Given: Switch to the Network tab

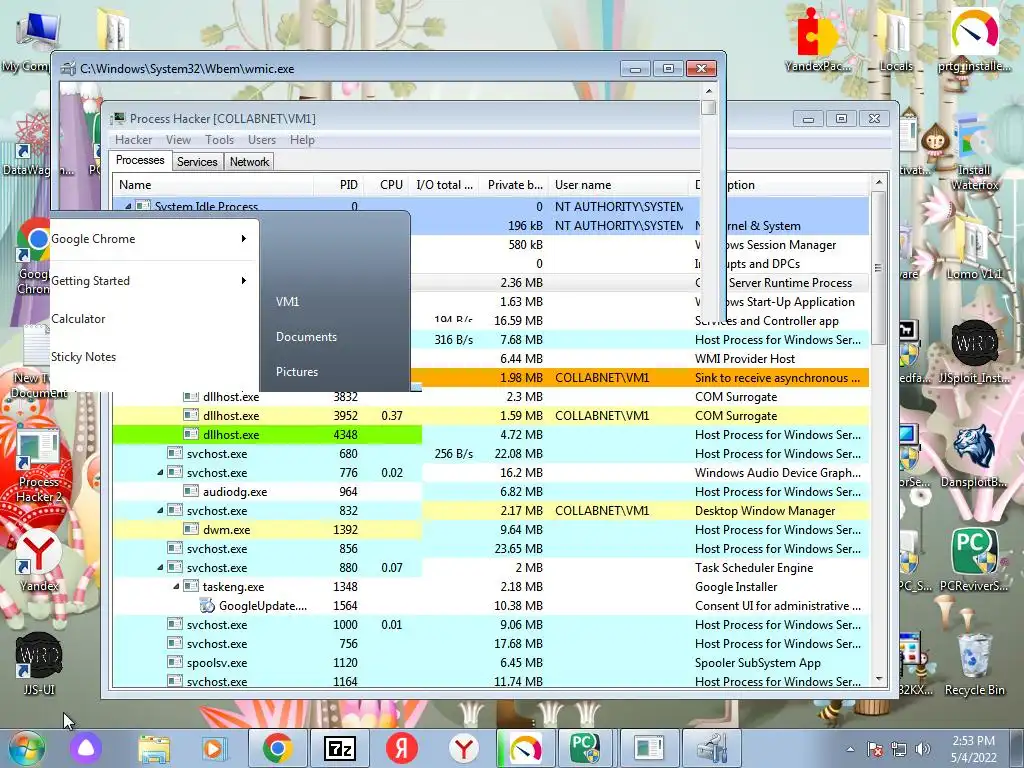Looking at the screenshot, I should 249,162.
